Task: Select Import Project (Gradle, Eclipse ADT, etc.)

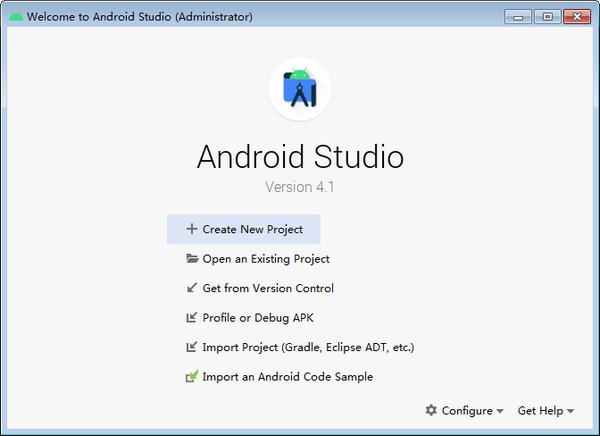Action: tap(308, 347)
